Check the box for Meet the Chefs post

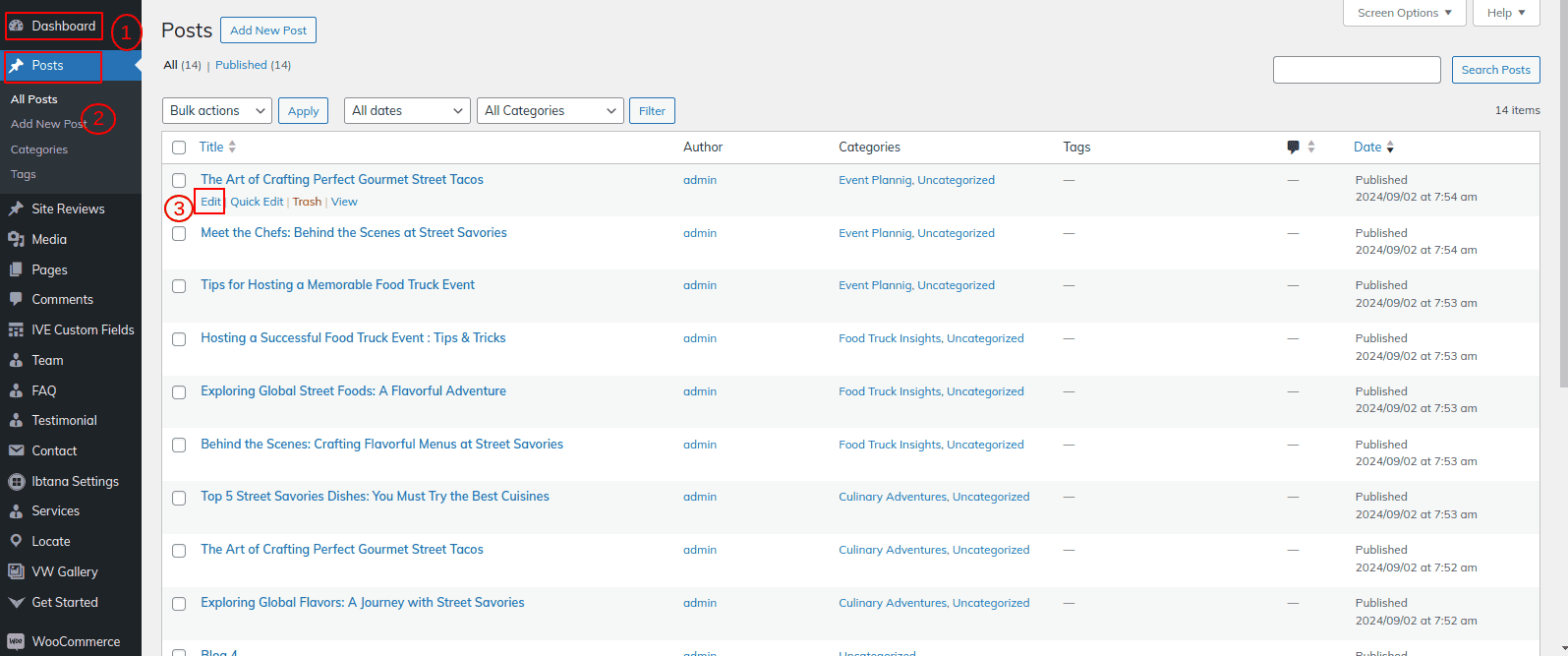click(179, 234)
